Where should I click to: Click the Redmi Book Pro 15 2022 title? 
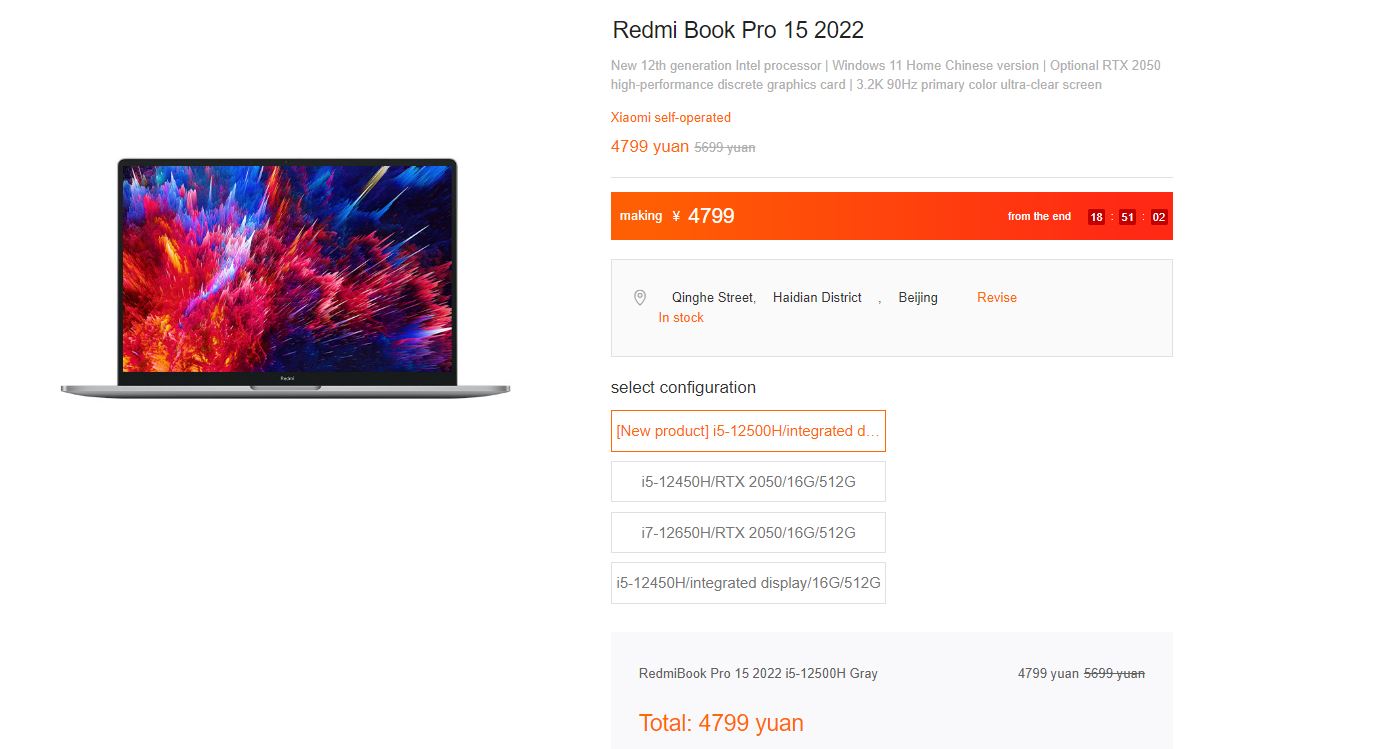tap(738, 30)
